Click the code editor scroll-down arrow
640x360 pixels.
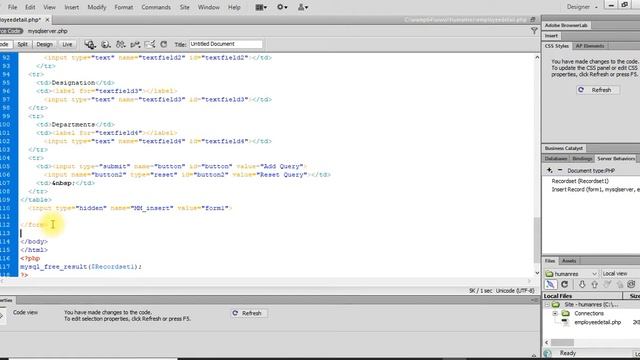coord(537,273)
